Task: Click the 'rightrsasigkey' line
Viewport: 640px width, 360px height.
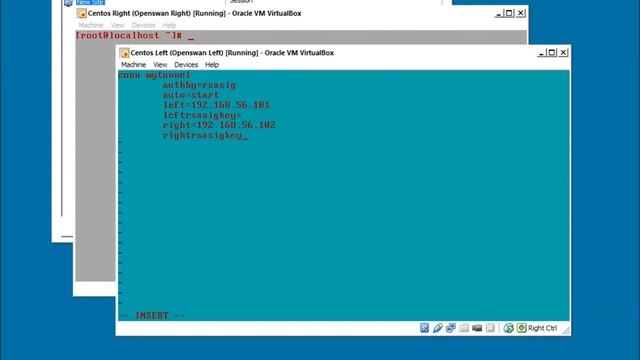Action: [202, 135]
